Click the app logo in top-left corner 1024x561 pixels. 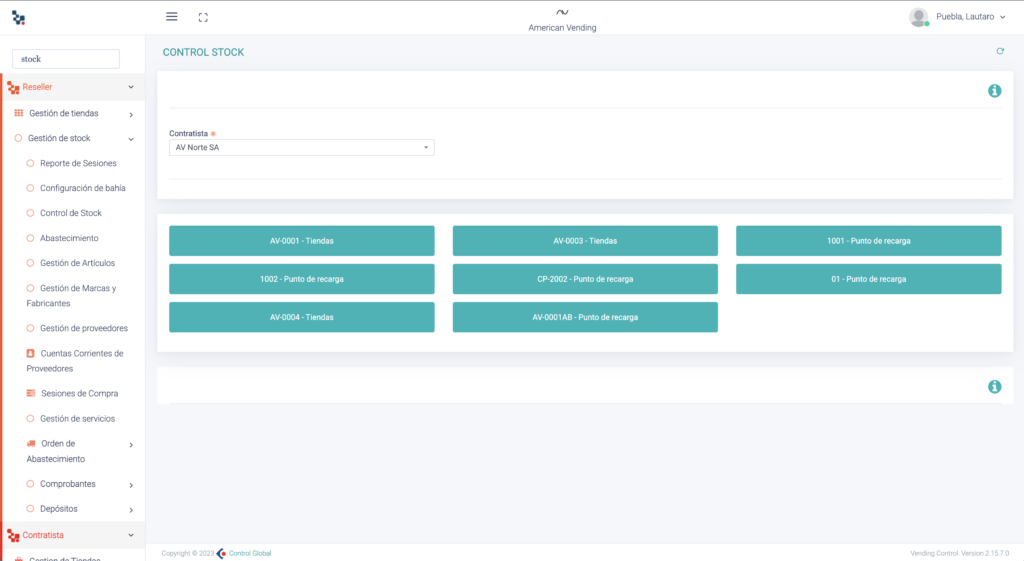(x=18, y=18)
